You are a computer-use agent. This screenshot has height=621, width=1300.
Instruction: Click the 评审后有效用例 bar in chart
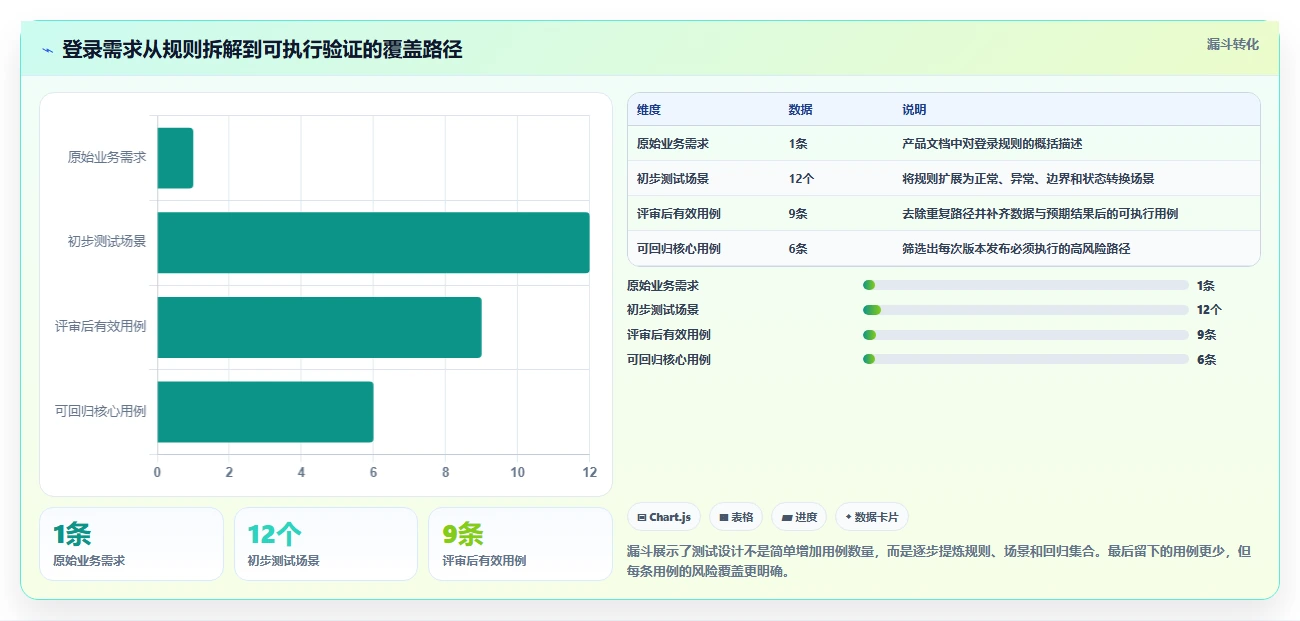tap(319, 327)
